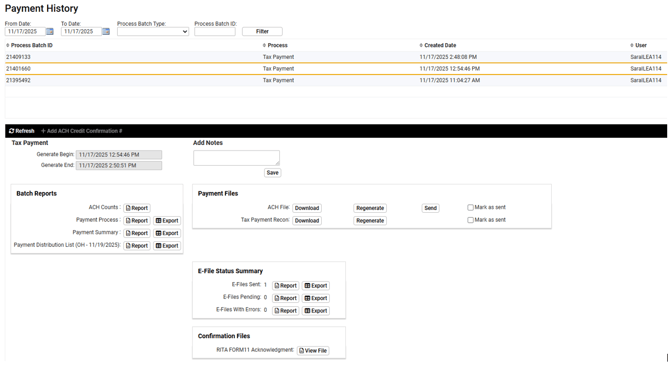Screen dimensions: 670x365
Task: Regenerate the ACH File
Action: tap(370, 208)
